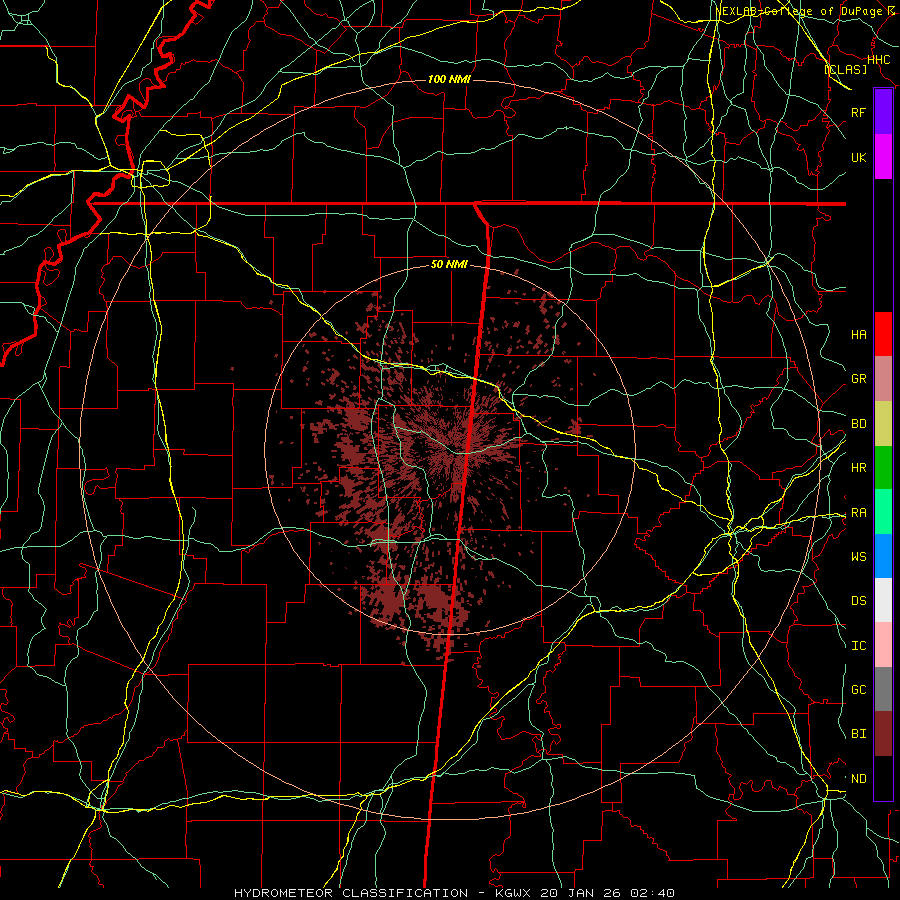Click the UK legend label
Image resolution: width=900 pixels, height=900 pixels.
[x=858, y=158]
